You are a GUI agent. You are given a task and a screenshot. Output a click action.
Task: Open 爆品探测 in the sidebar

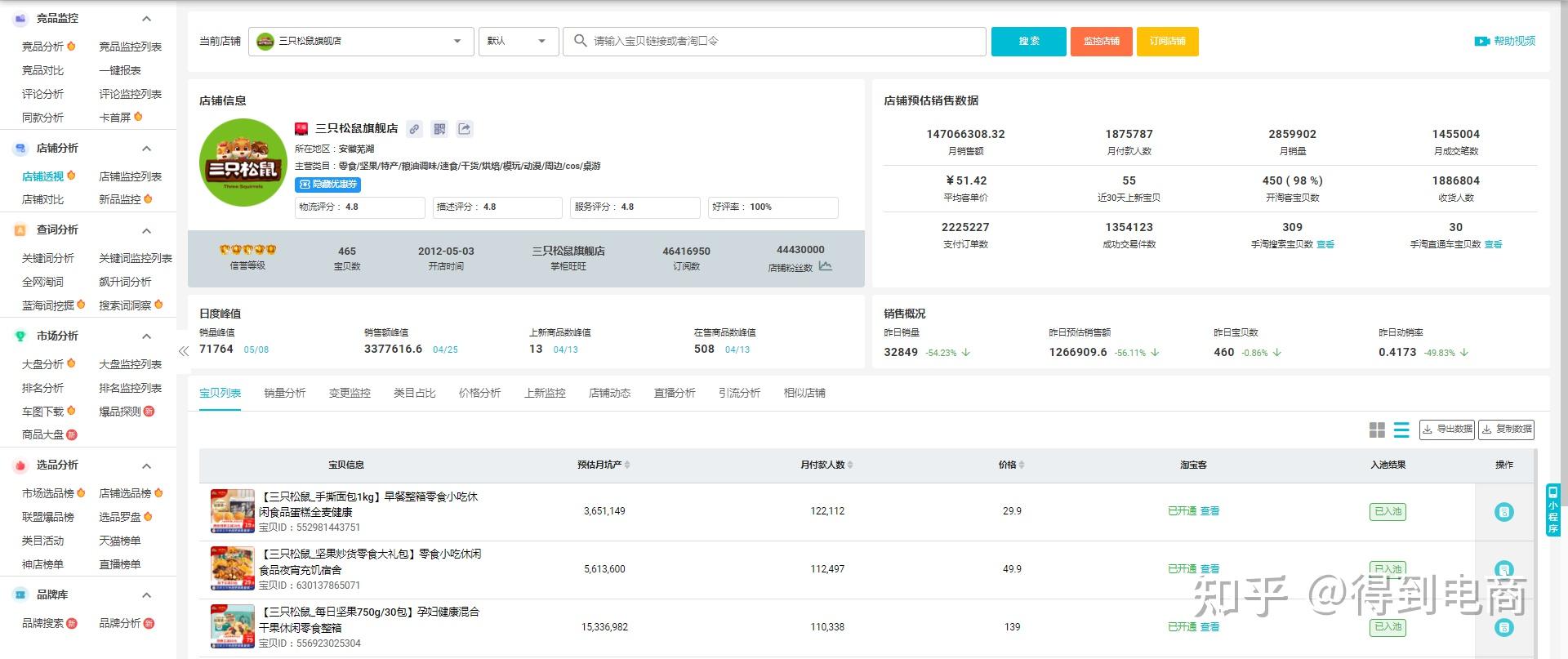tap(120, 412)
